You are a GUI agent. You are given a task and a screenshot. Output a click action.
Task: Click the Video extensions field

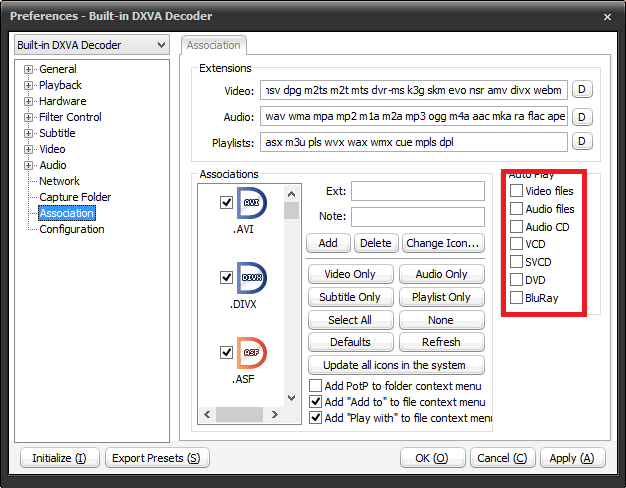click(x=414, y=90)
